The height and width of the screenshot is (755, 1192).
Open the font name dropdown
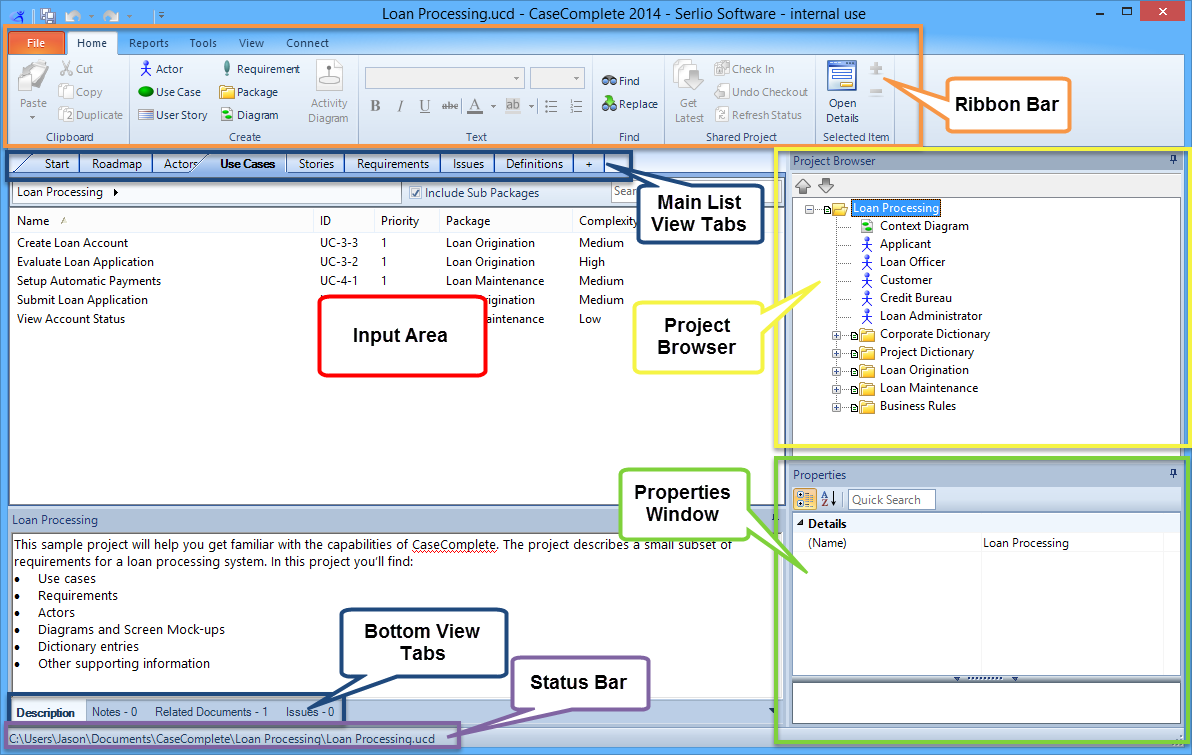pyautogui.click(x=516, y=78)
